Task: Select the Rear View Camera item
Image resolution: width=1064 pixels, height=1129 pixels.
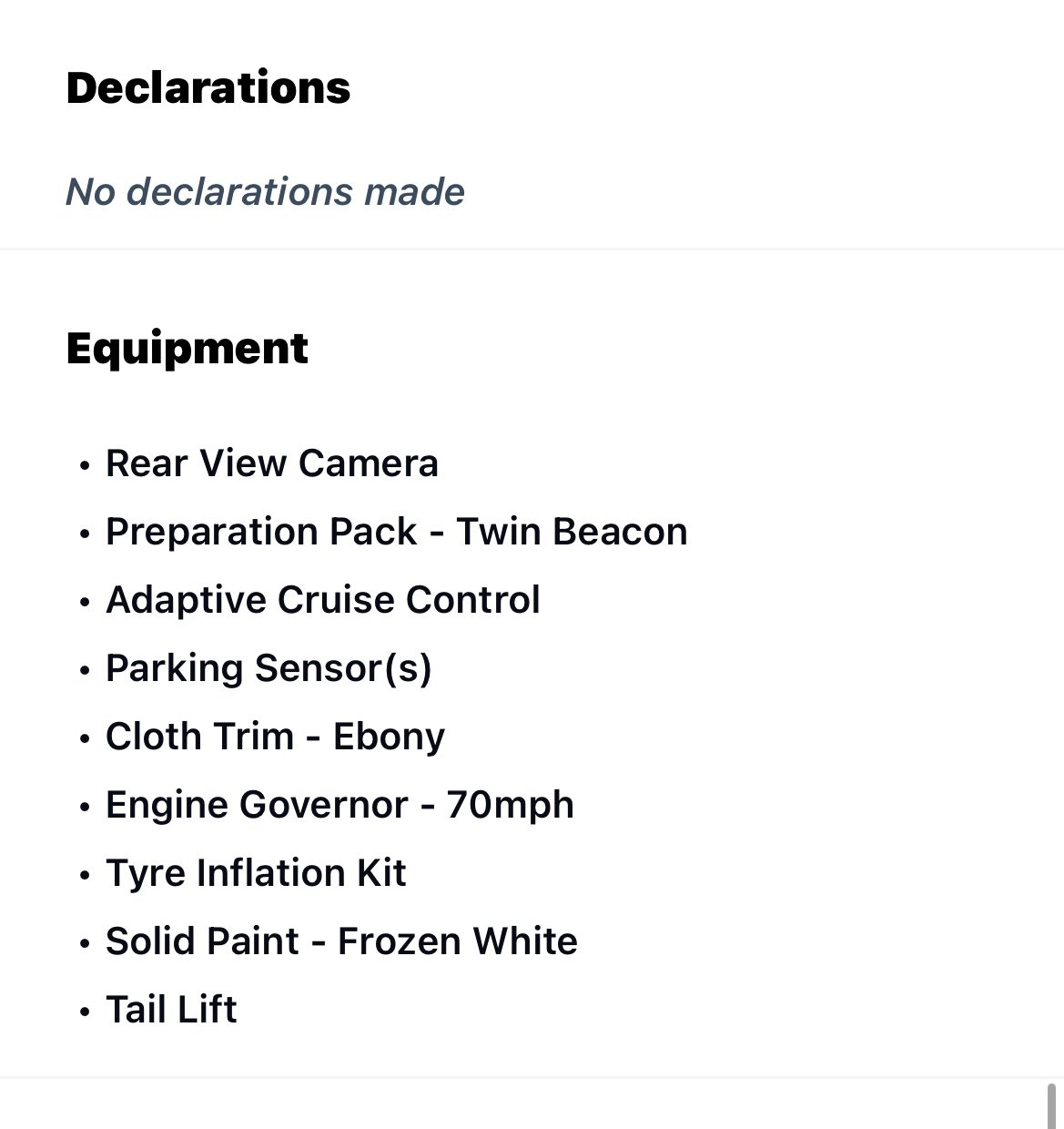Action: pyautogui.click(x=272, y=463)
